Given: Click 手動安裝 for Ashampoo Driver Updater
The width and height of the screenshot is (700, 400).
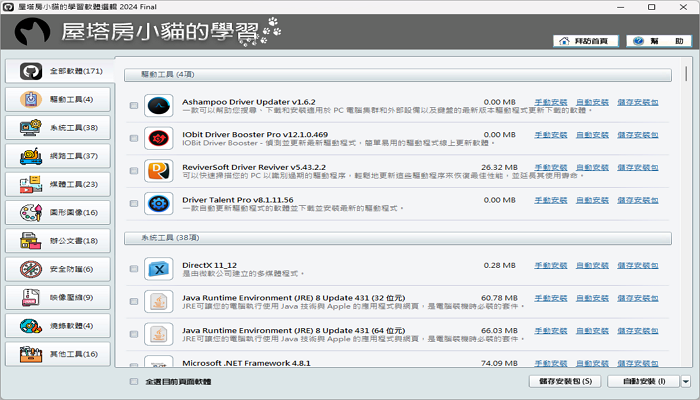Looking at the screenshot, I should point(551,102).
